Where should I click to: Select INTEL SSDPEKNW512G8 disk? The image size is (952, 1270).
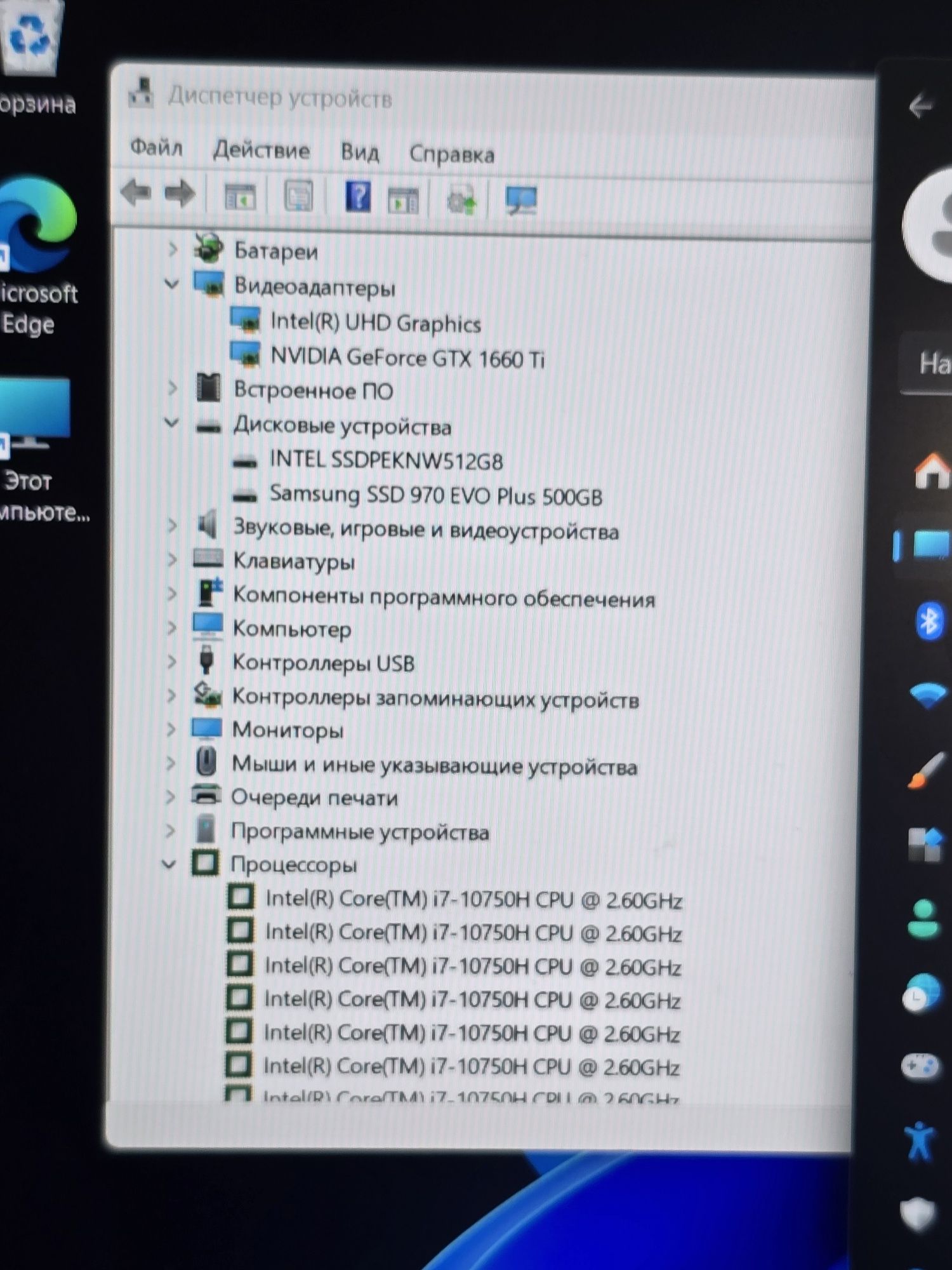click(x=387, y=460)
